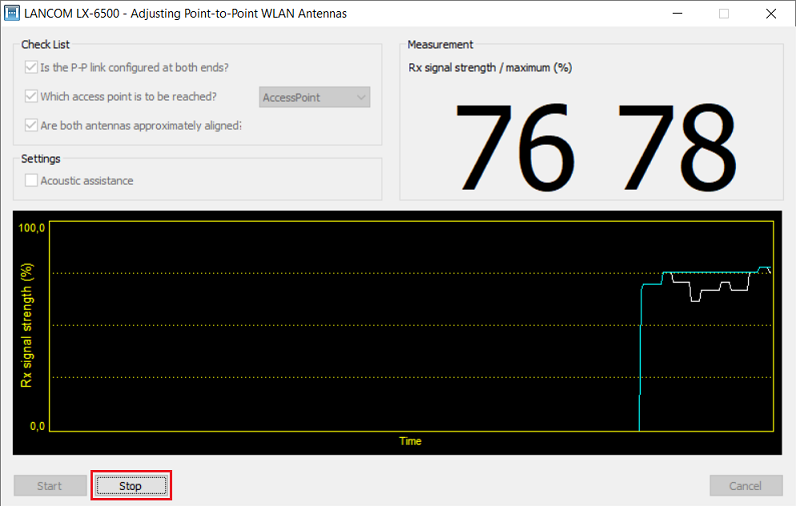
Task: Minimize the antenna adjustment window
Action: point(678,14)
